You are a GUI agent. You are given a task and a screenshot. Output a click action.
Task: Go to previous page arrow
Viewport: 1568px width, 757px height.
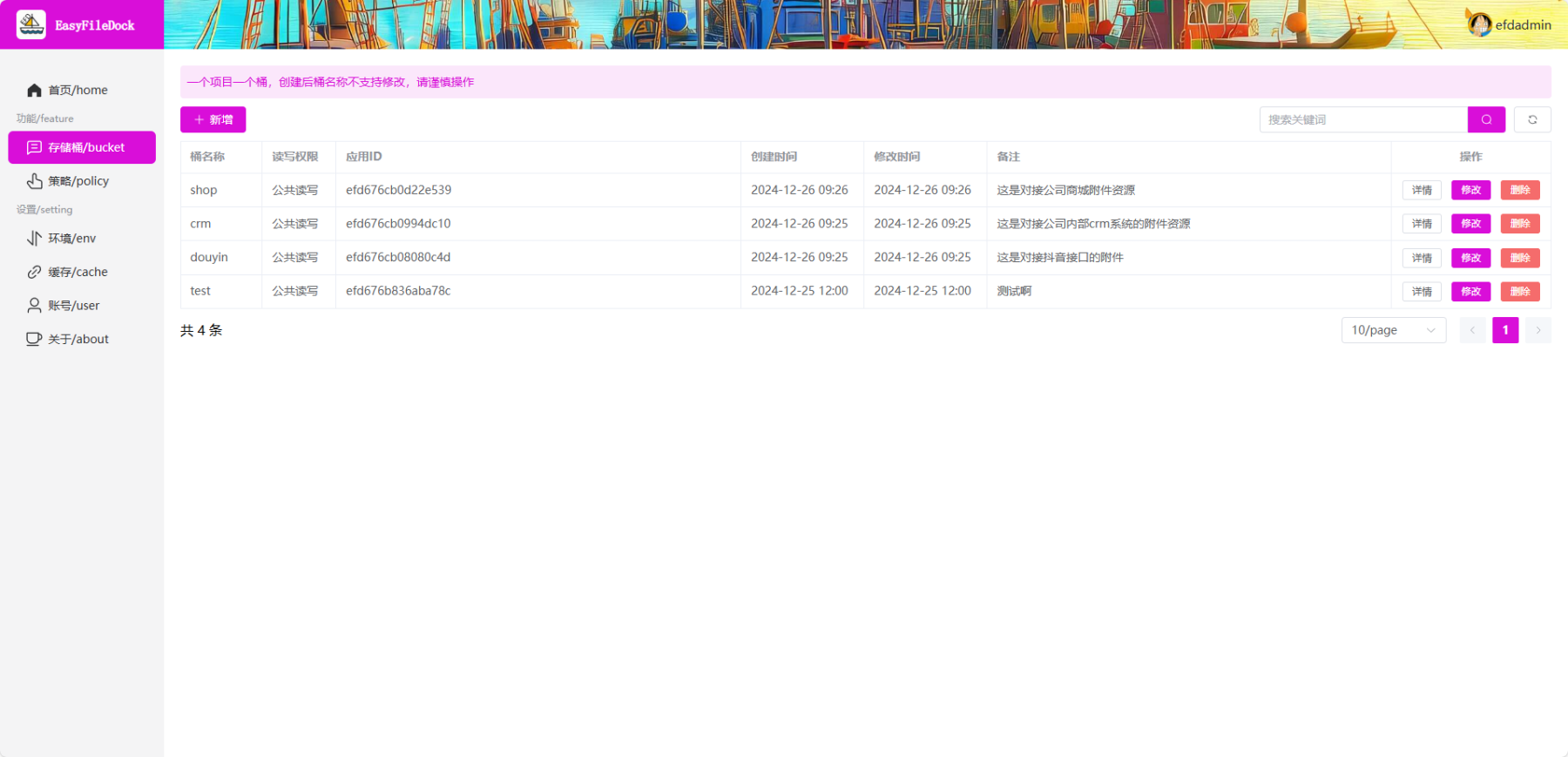pyautogui.click(x=1472, y=330)
